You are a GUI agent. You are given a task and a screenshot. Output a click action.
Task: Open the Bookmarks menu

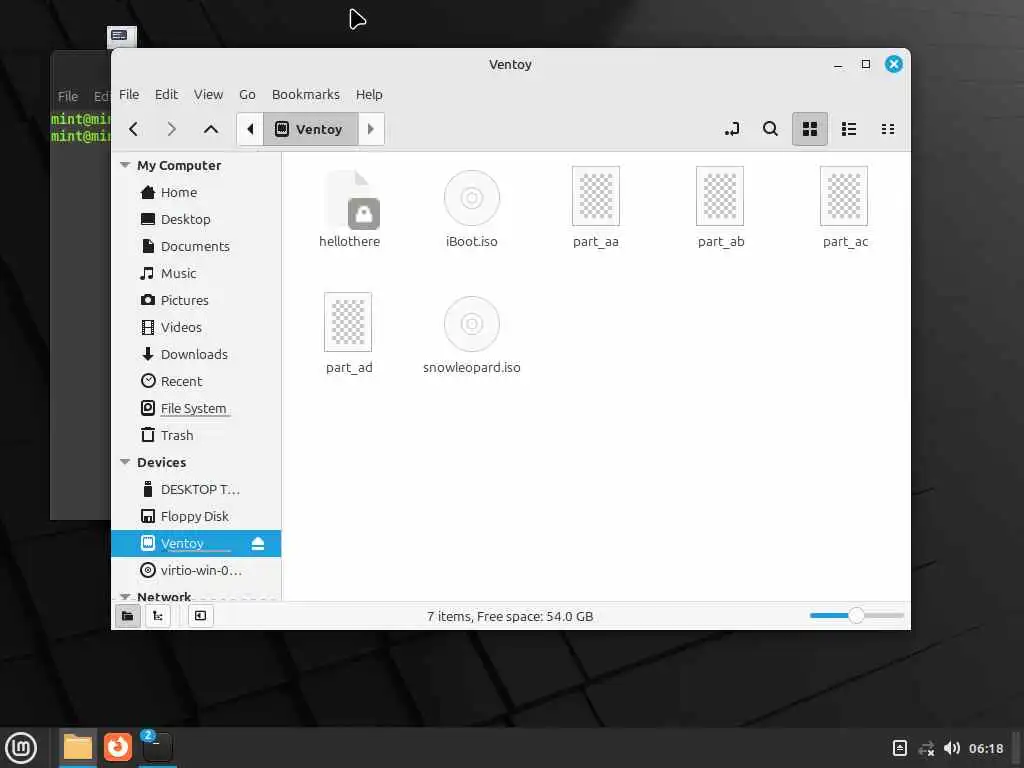[306, 95]
